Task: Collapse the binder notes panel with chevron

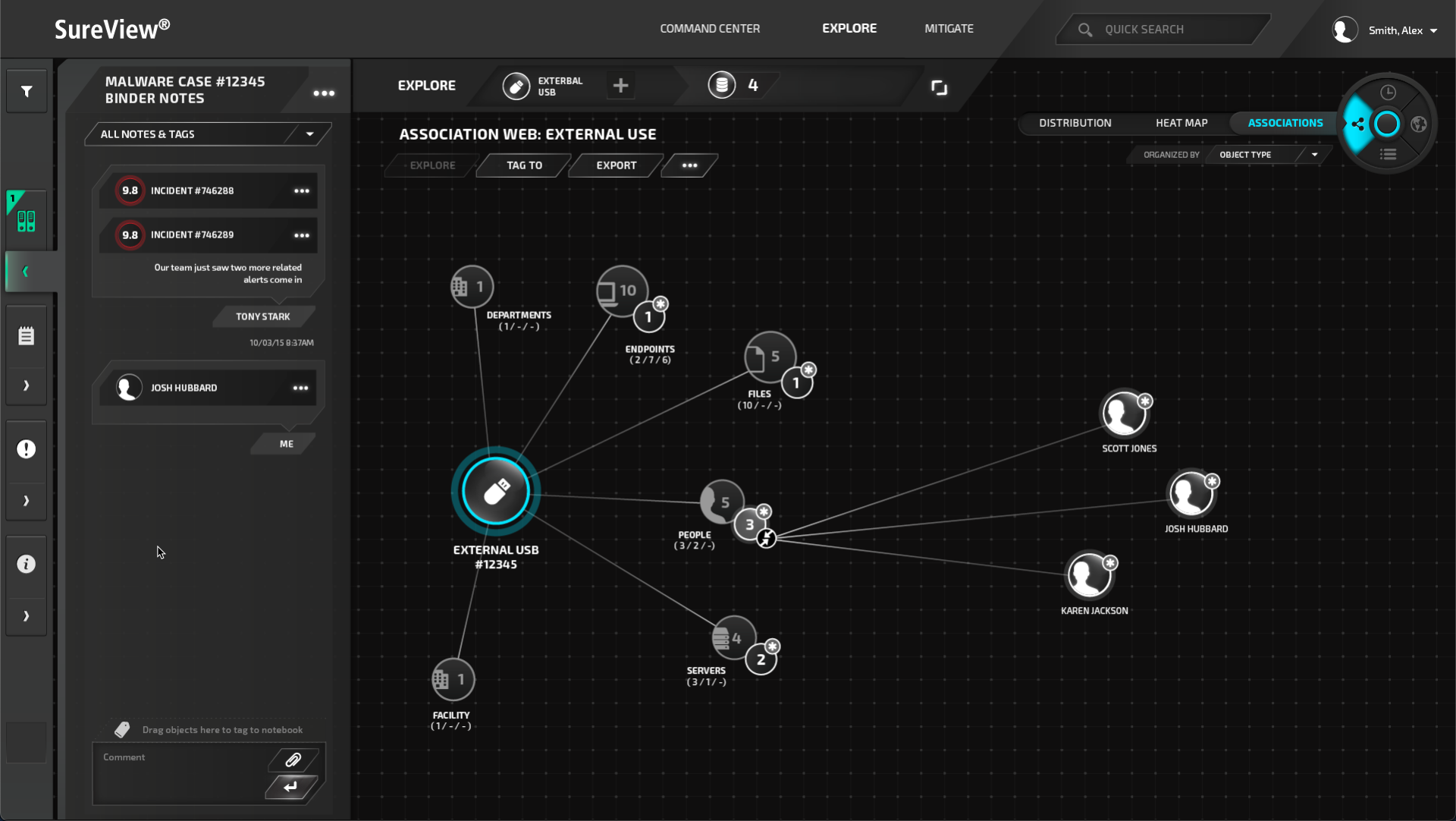Action: pos(27,272)
